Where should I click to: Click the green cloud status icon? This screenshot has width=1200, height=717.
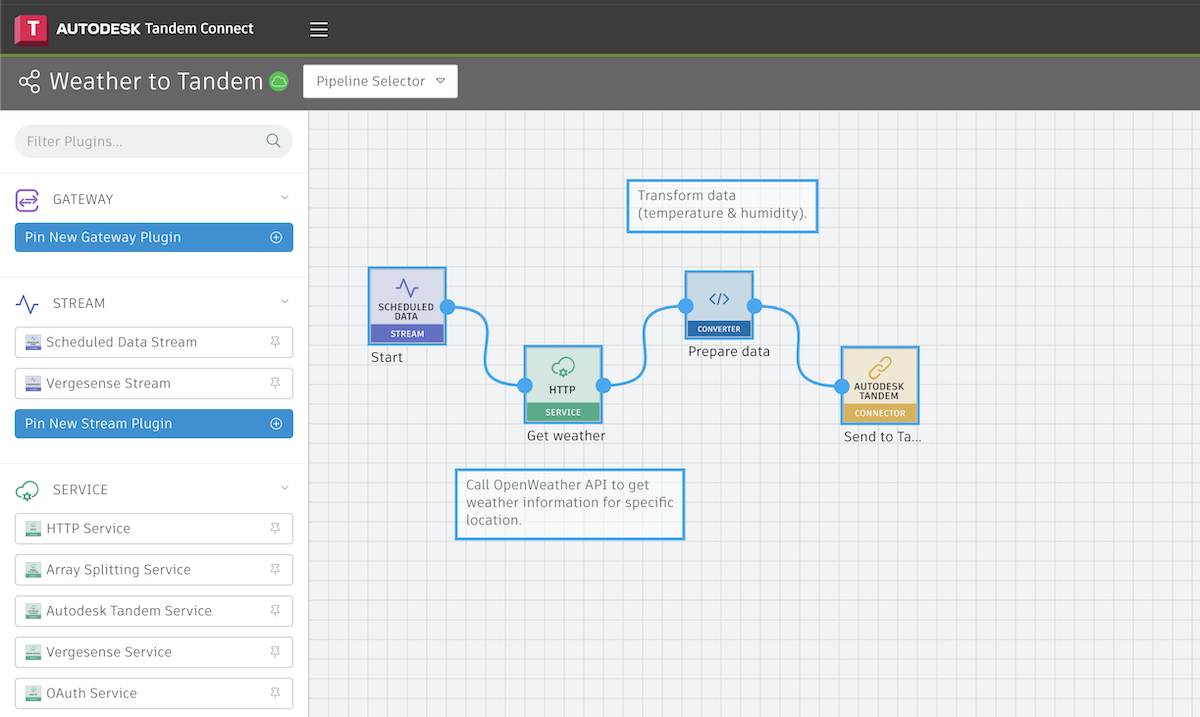click(279, 82)
